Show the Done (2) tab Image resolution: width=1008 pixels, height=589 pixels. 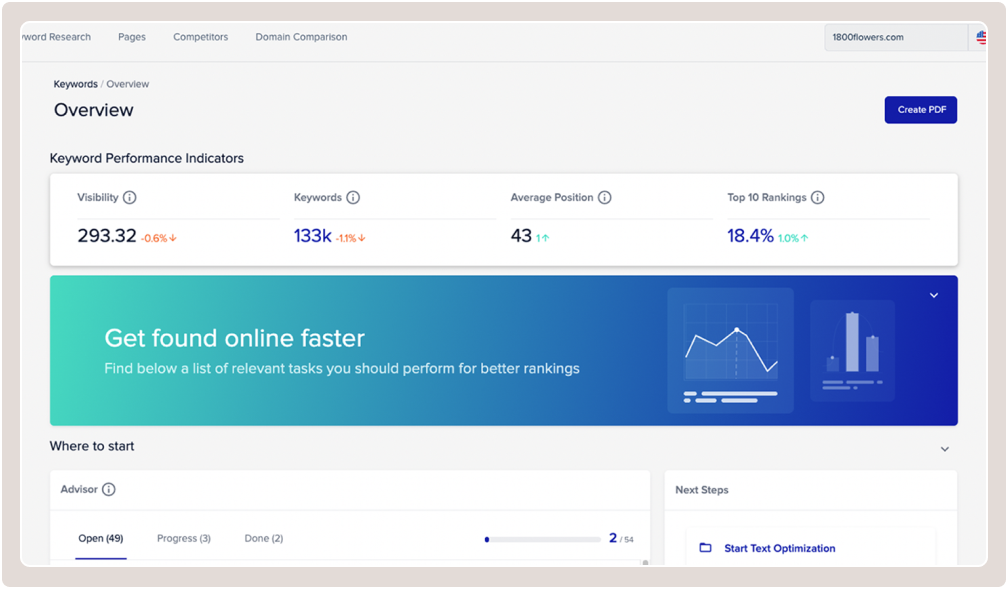[x=263, y=538]
